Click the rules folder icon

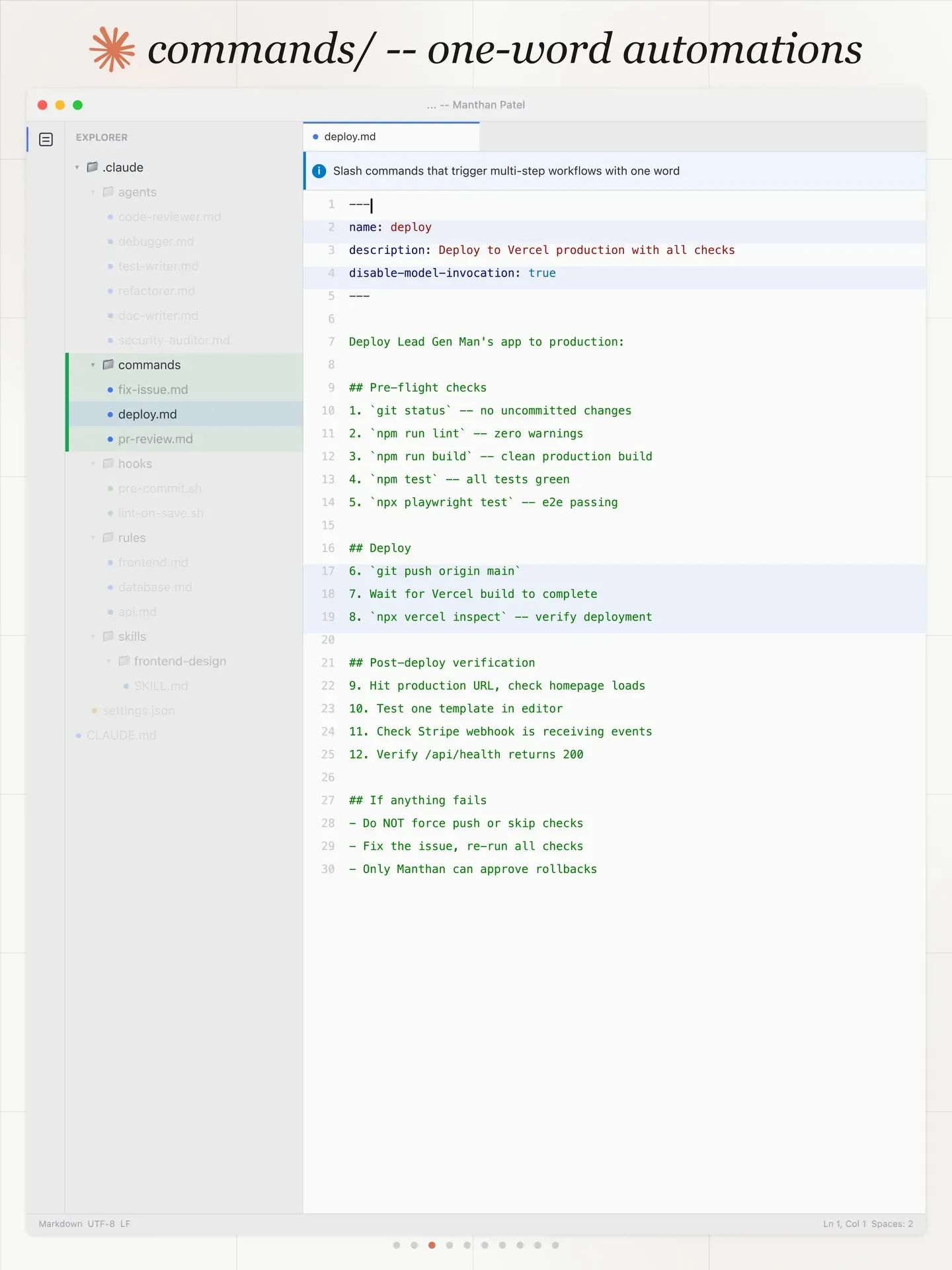pos(108,538)
